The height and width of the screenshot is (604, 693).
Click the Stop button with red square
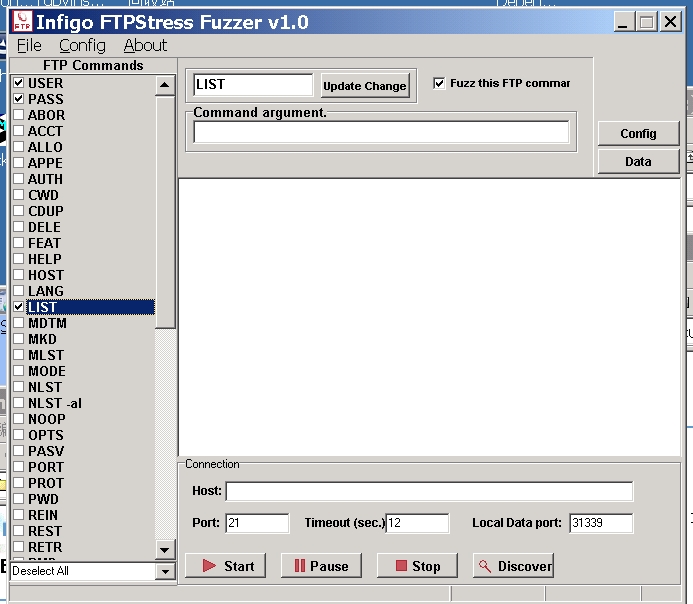(x=416, y=566)
